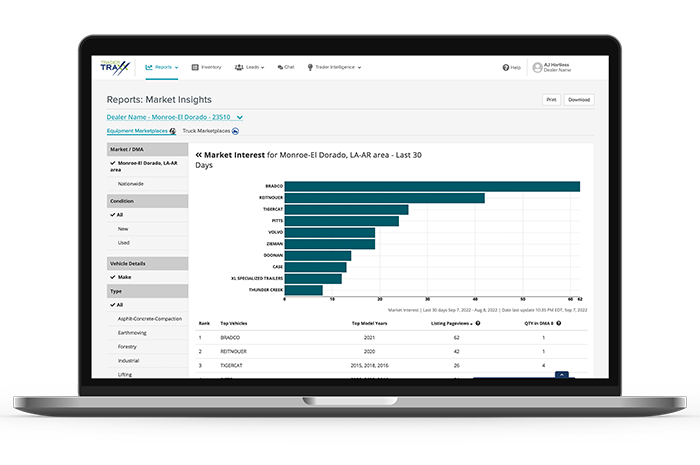Image resolution: width=700 pixels, height=465 pixels.
Task: Click the THUNDER CREEK bar in chart
Action: pos(304,290)
